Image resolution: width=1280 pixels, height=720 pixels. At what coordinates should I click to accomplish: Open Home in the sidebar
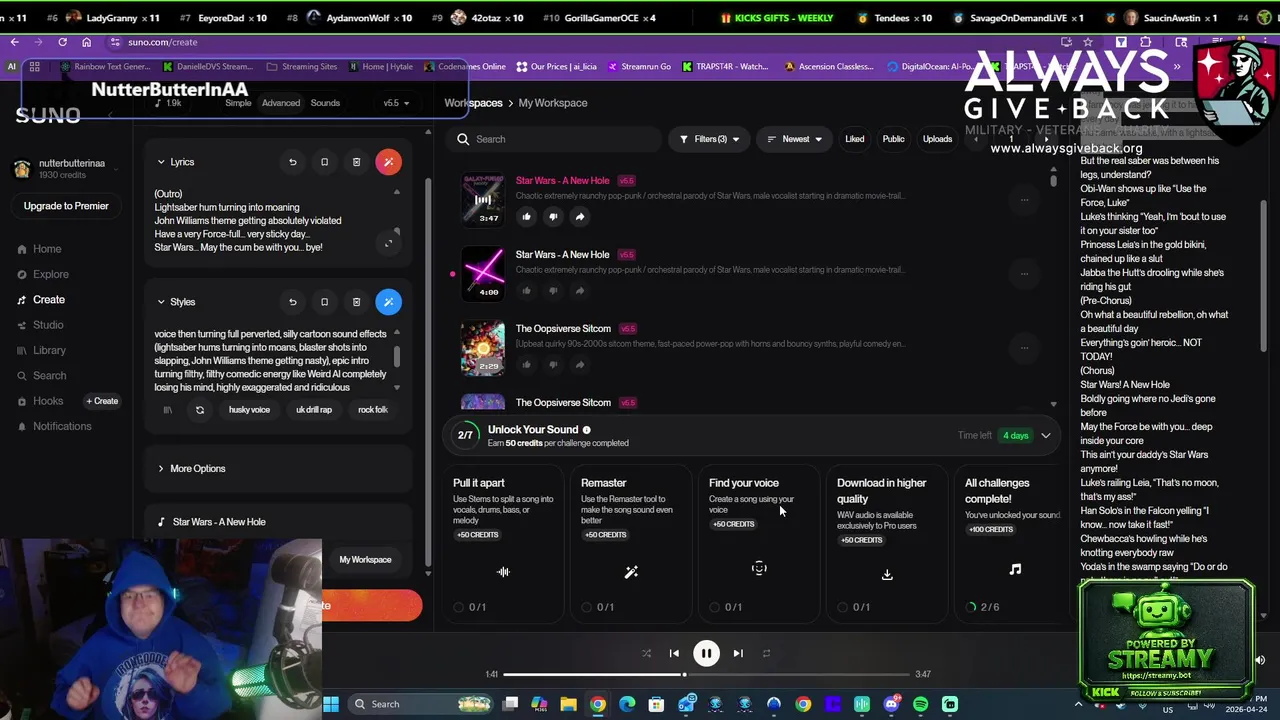coord(47,249)
